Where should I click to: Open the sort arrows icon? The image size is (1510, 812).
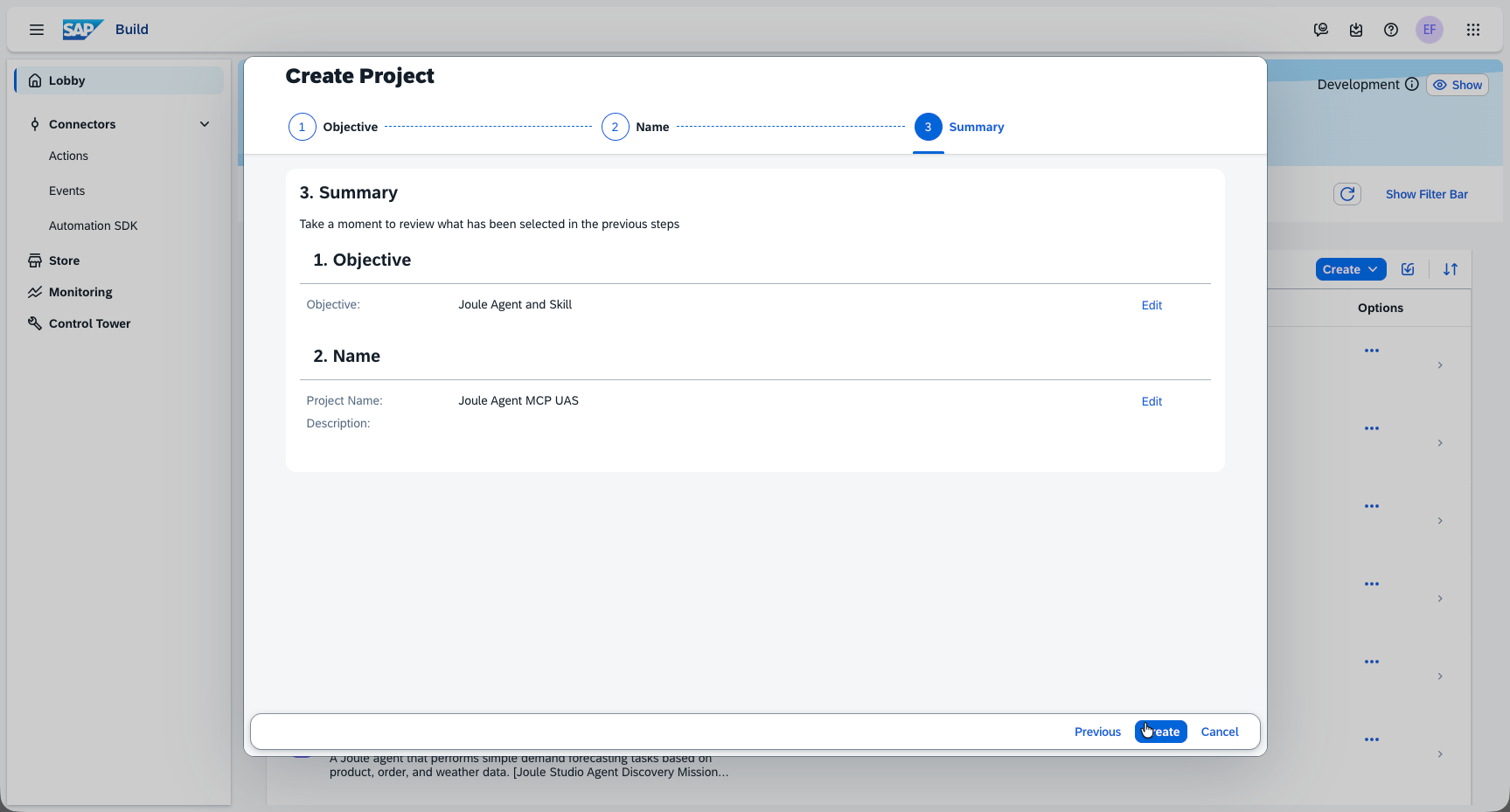click(1451, 269)
